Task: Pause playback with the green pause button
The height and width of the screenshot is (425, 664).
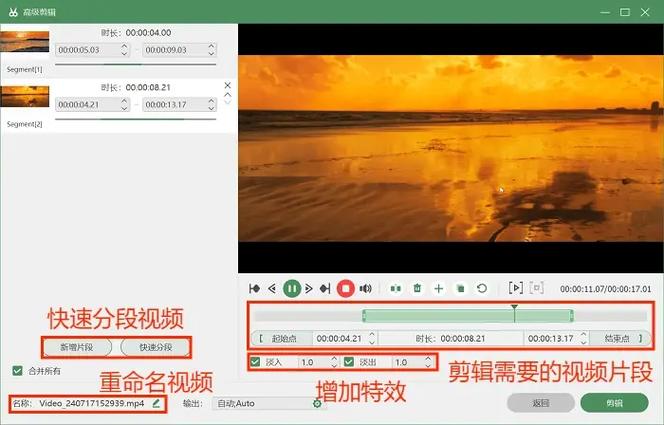Action: tap(291, 288)
